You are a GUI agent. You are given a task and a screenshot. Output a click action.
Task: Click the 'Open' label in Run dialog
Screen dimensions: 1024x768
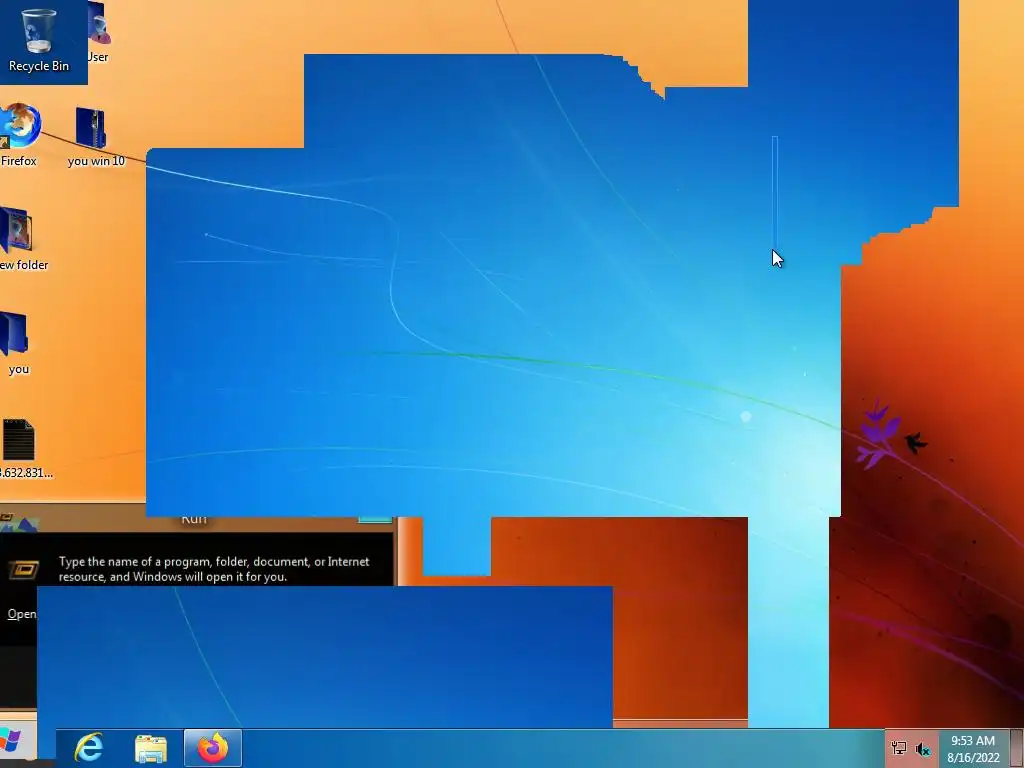[x=22, y=614]
